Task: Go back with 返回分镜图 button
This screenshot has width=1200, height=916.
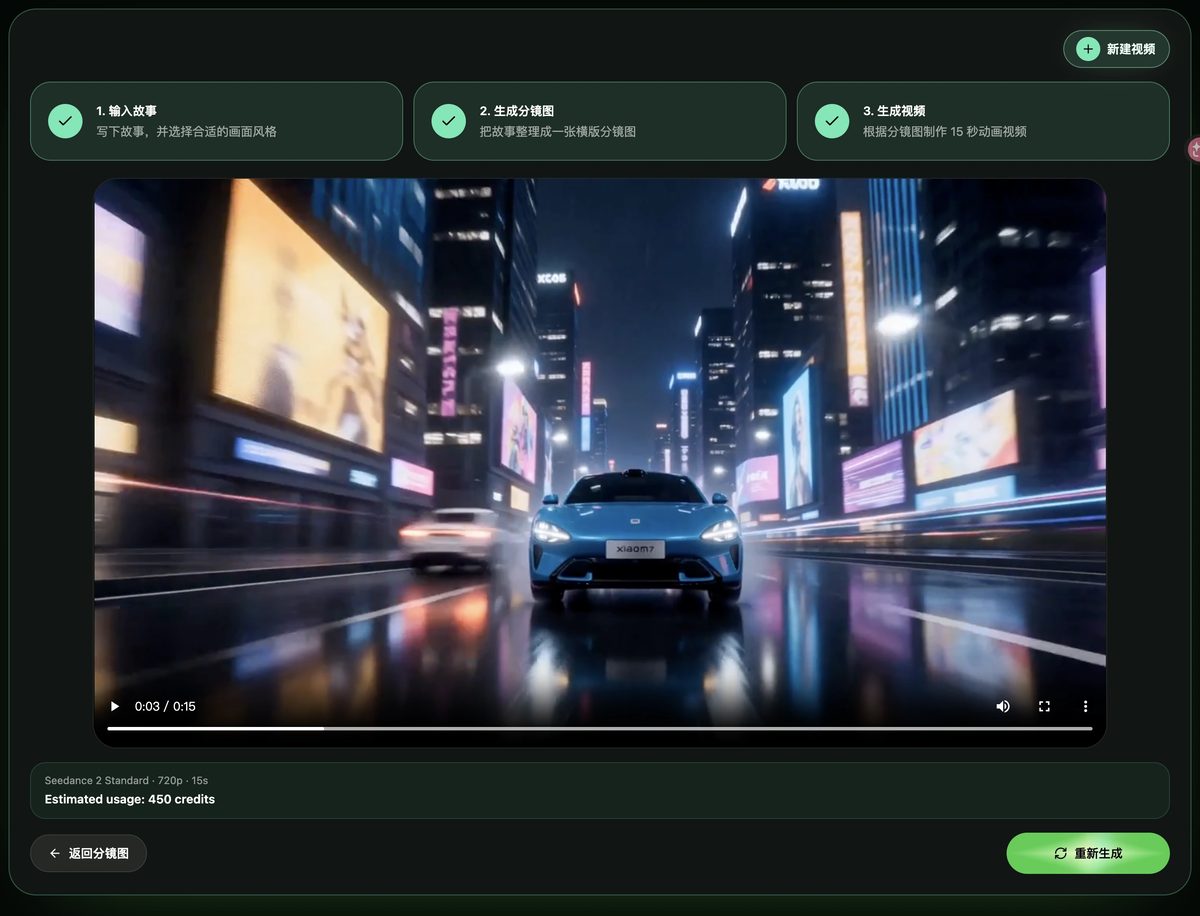Action: (88, 853)
